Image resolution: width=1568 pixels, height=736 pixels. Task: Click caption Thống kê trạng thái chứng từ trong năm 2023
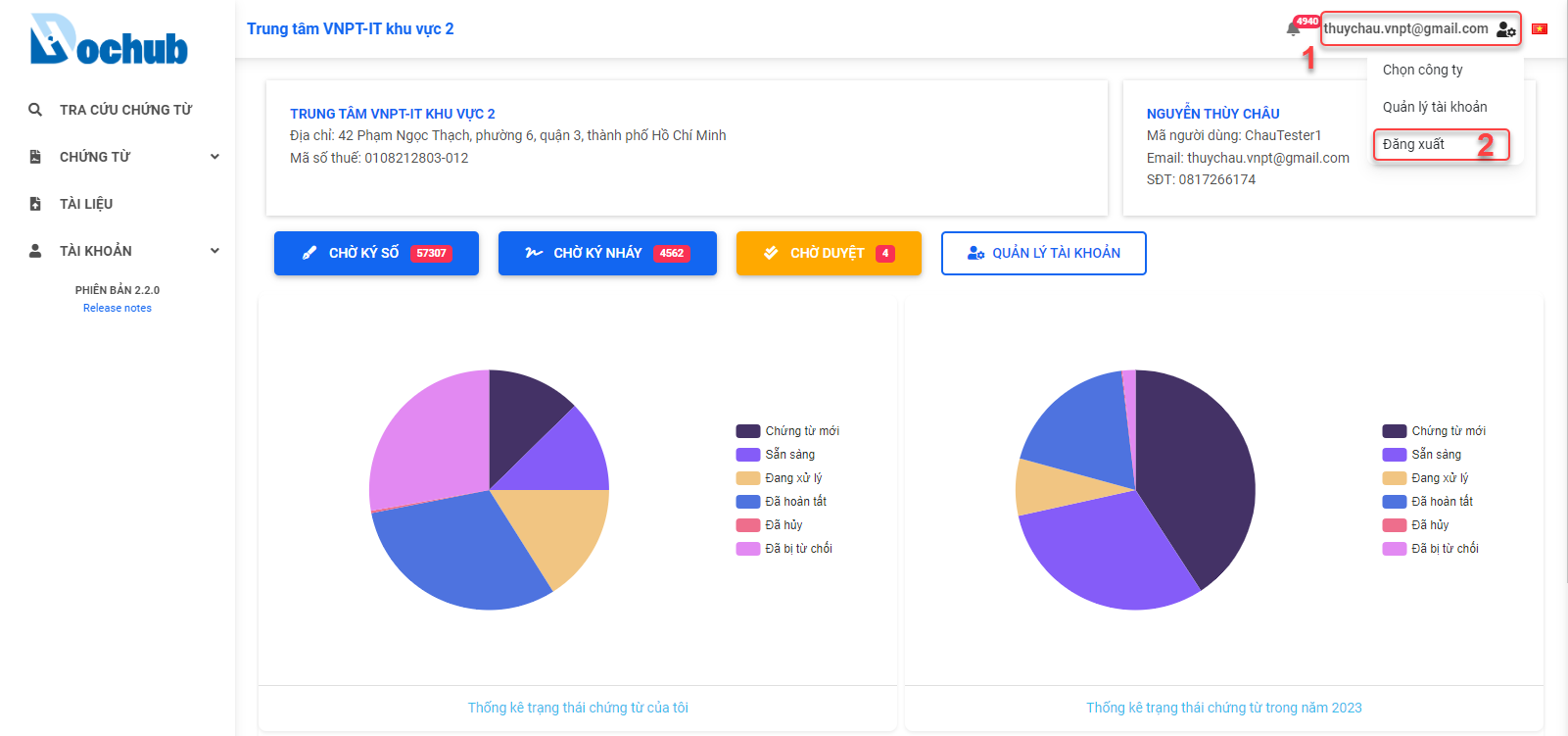pos(1224,708)
